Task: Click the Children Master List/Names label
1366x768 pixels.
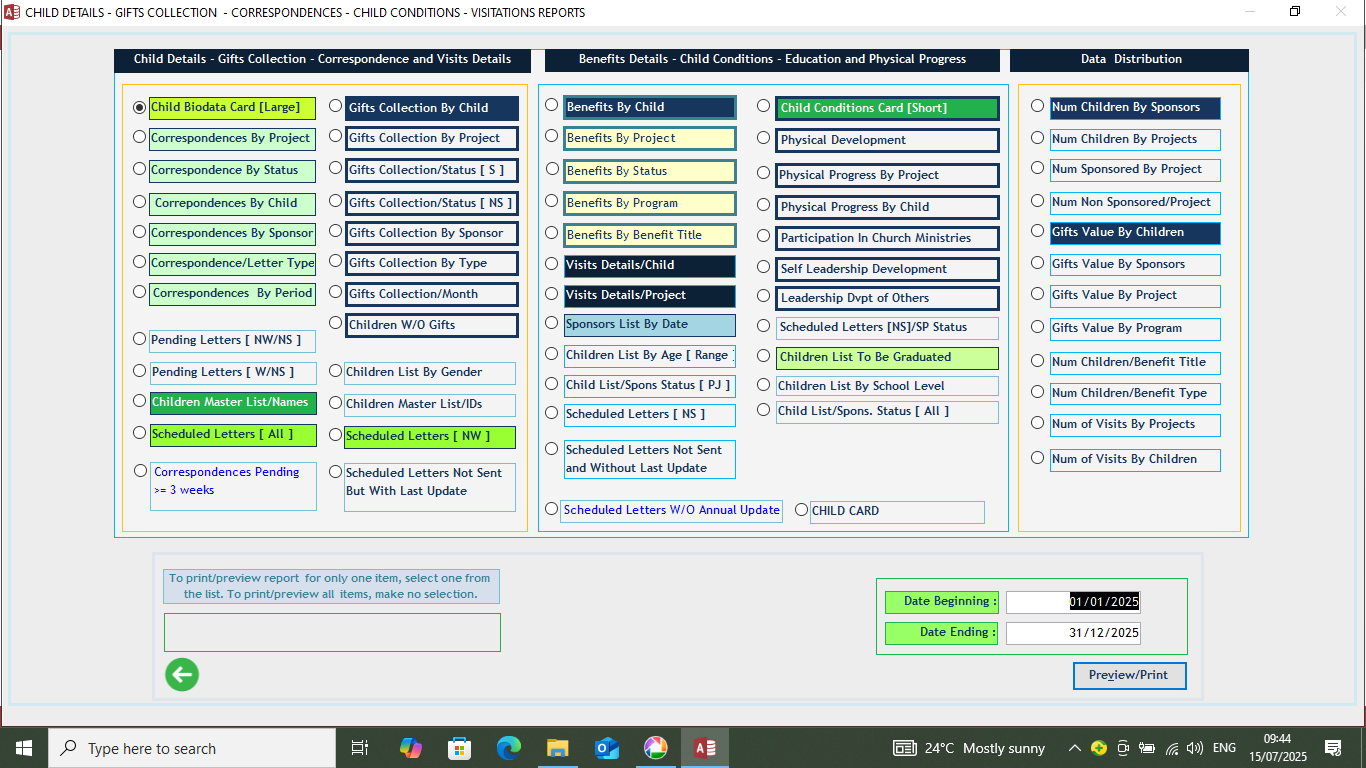Action: click(232, 403)
